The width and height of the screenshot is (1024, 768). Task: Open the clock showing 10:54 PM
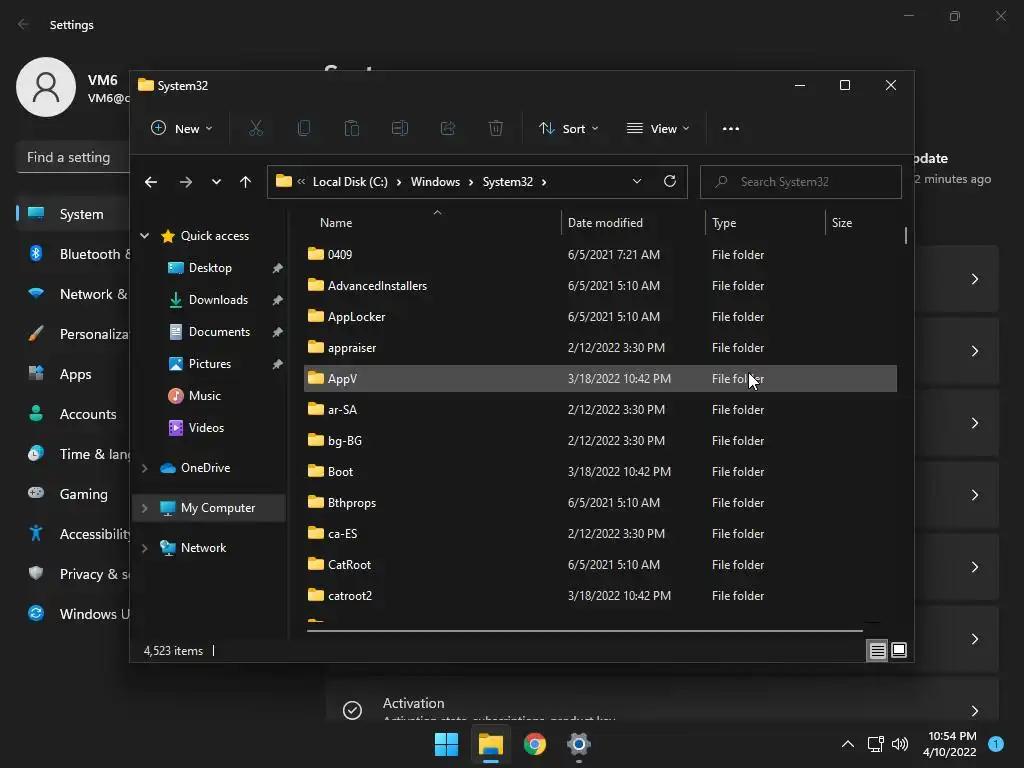[952, 744]
